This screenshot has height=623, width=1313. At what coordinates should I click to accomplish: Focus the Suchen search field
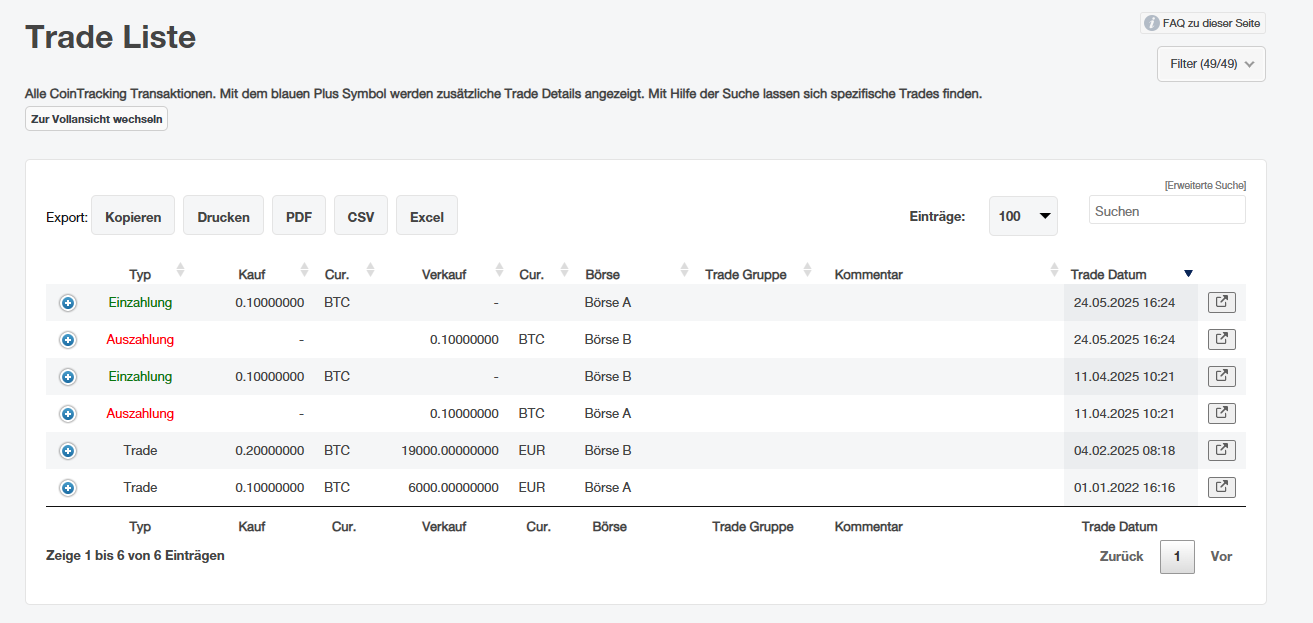pos(1167,211)
